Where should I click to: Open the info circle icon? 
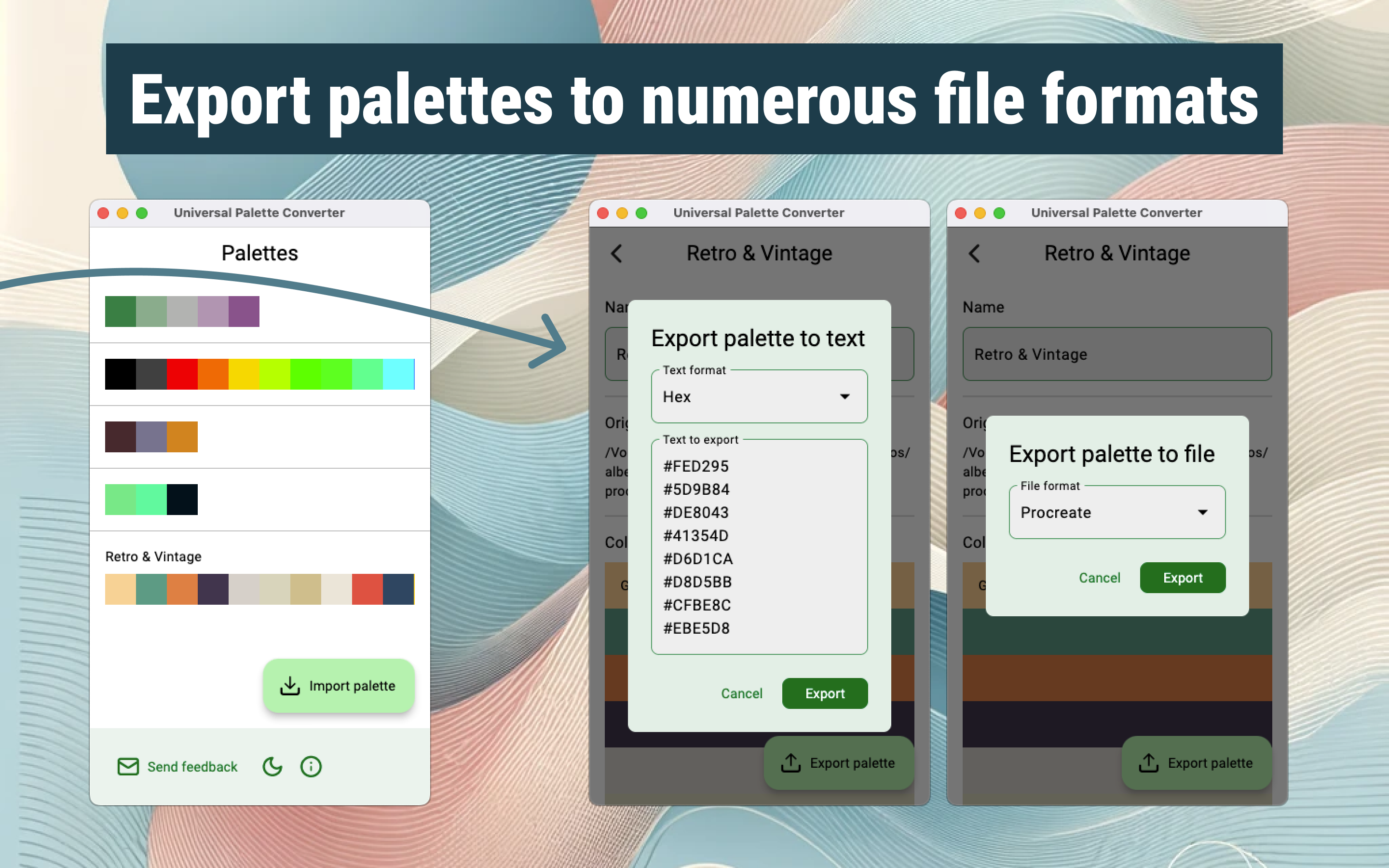311,766
